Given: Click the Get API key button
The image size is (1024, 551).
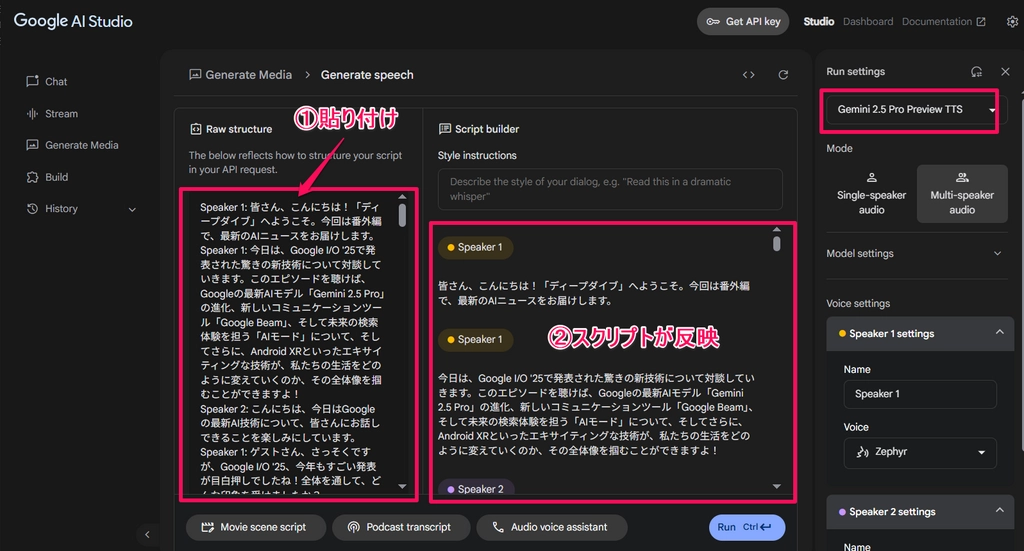Looking at the screenshot, I should (743, 22).
